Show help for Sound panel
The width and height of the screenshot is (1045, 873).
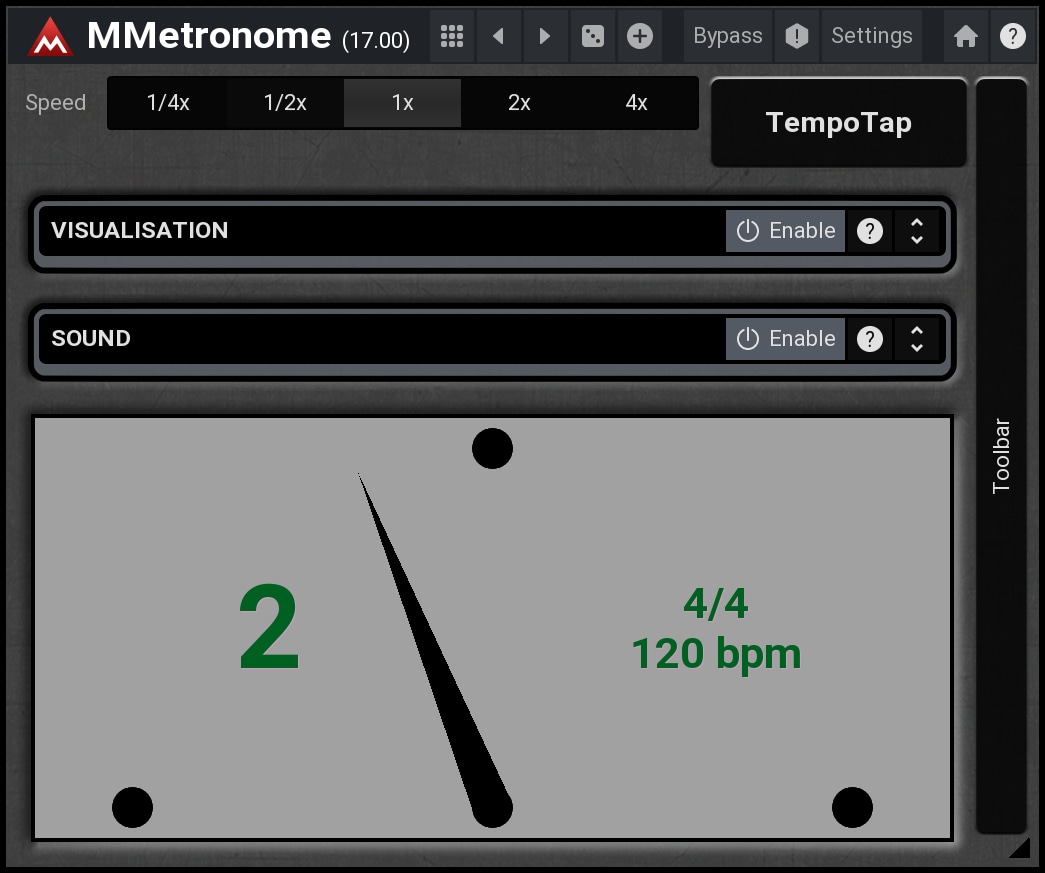(x=870, y=339)
